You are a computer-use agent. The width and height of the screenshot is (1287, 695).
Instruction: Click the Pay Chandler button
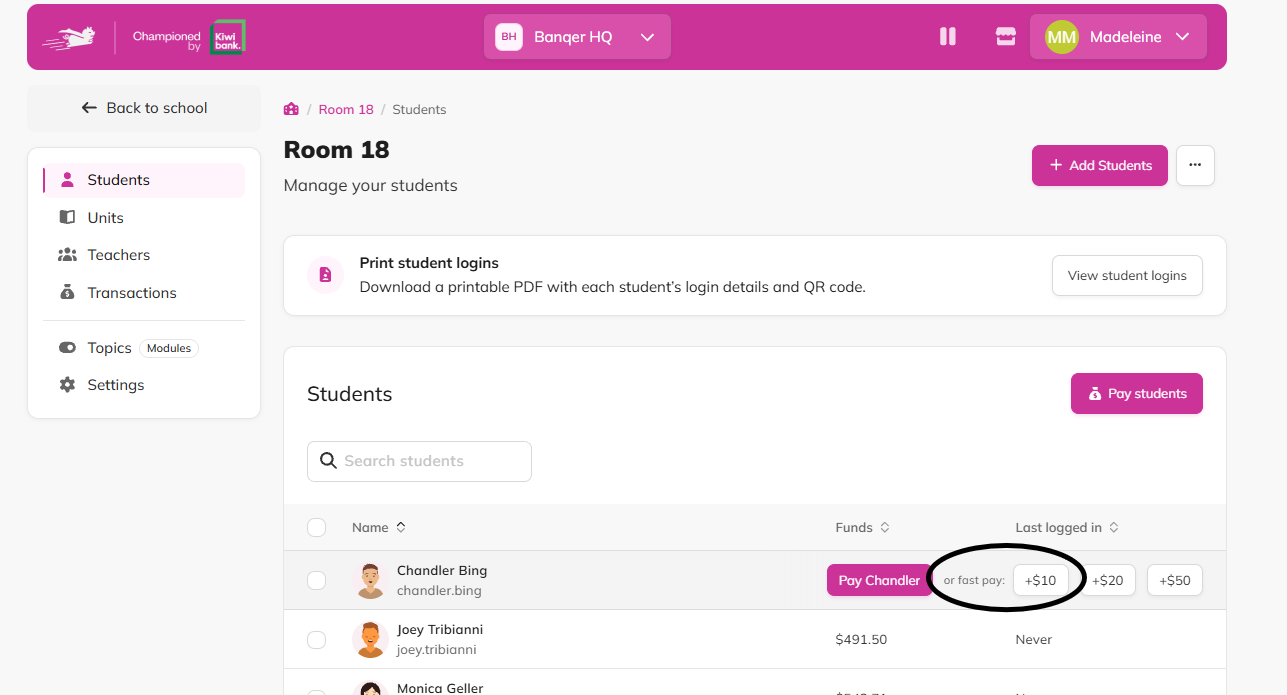coord(879,580)
